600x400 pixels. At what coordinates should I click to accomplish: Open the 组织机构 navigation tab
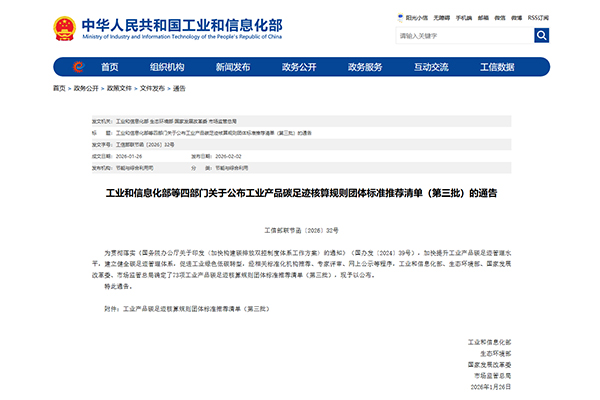(x=167, y=67)
